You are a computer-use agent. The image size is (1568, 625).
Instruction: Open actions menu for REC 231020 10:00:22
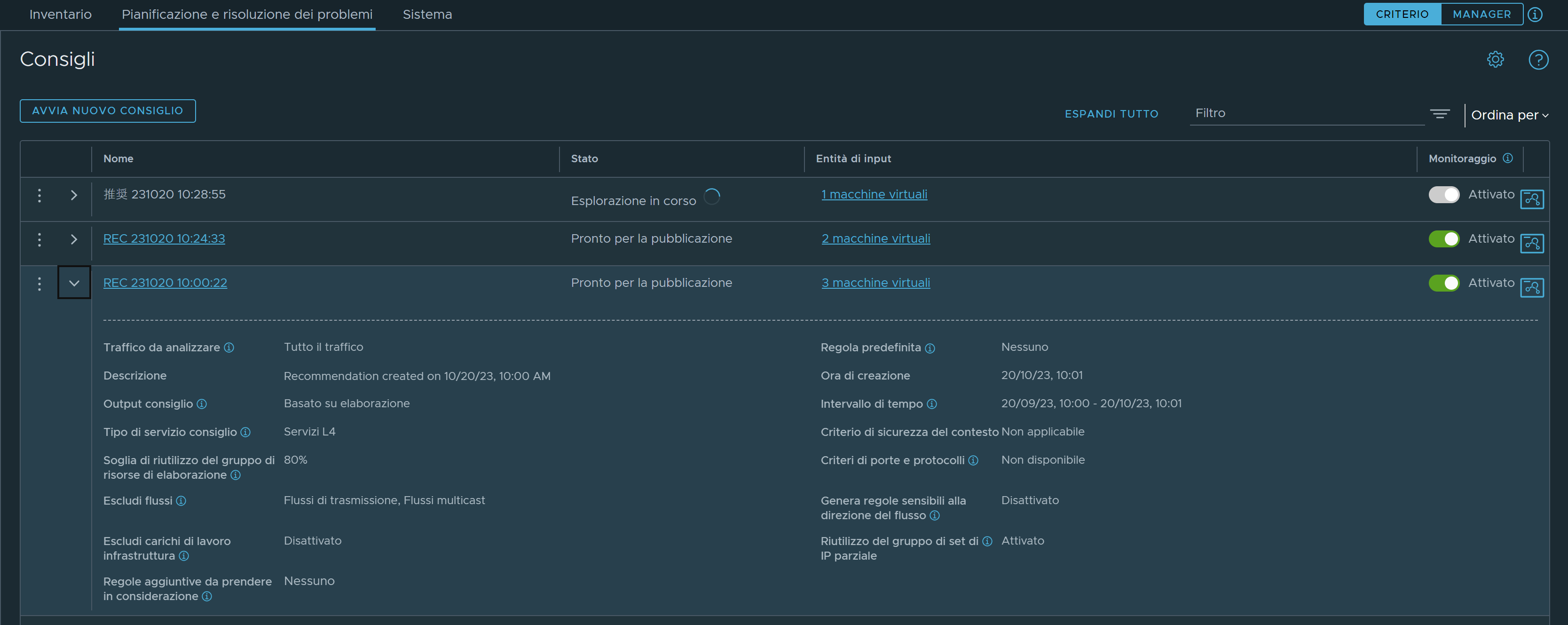[39, 284]
